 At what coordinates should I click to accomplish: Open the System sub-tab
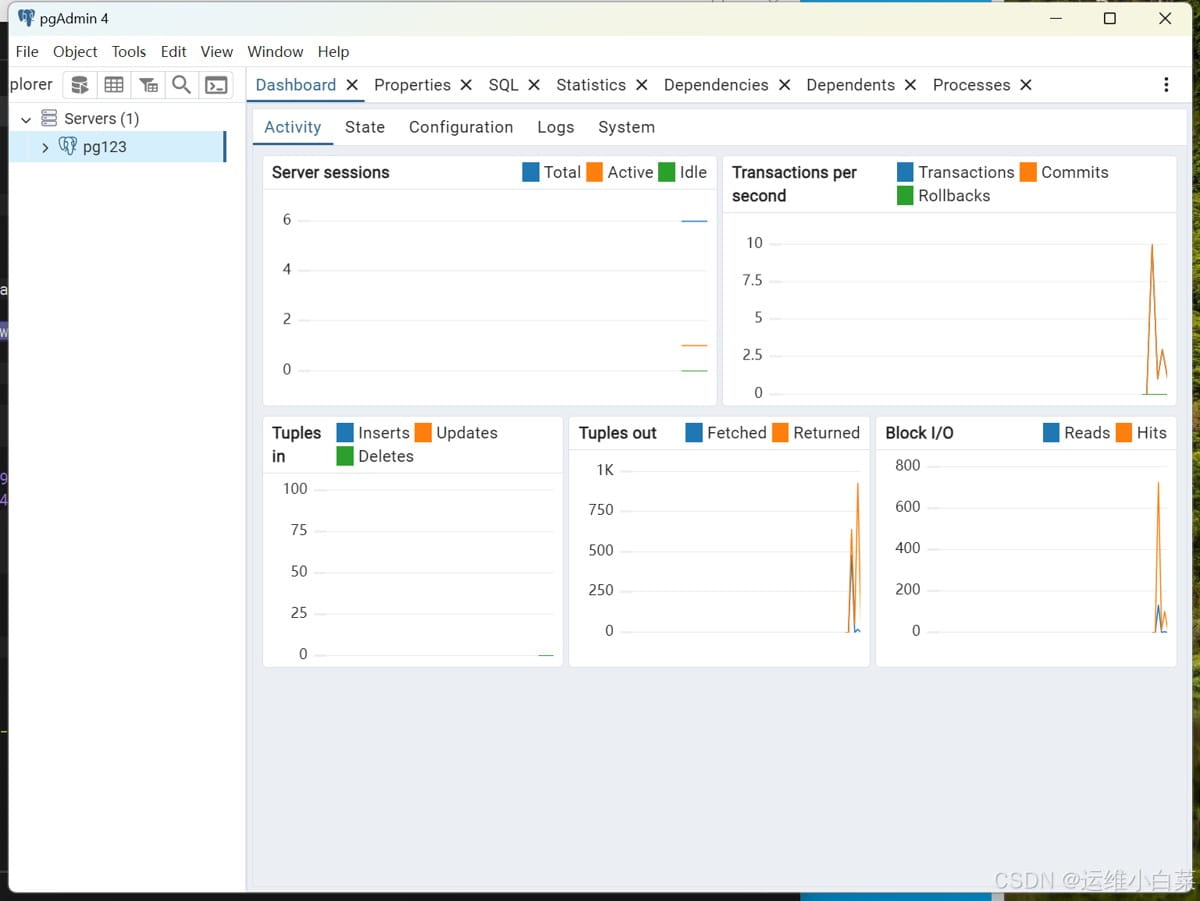pos(626,127)
